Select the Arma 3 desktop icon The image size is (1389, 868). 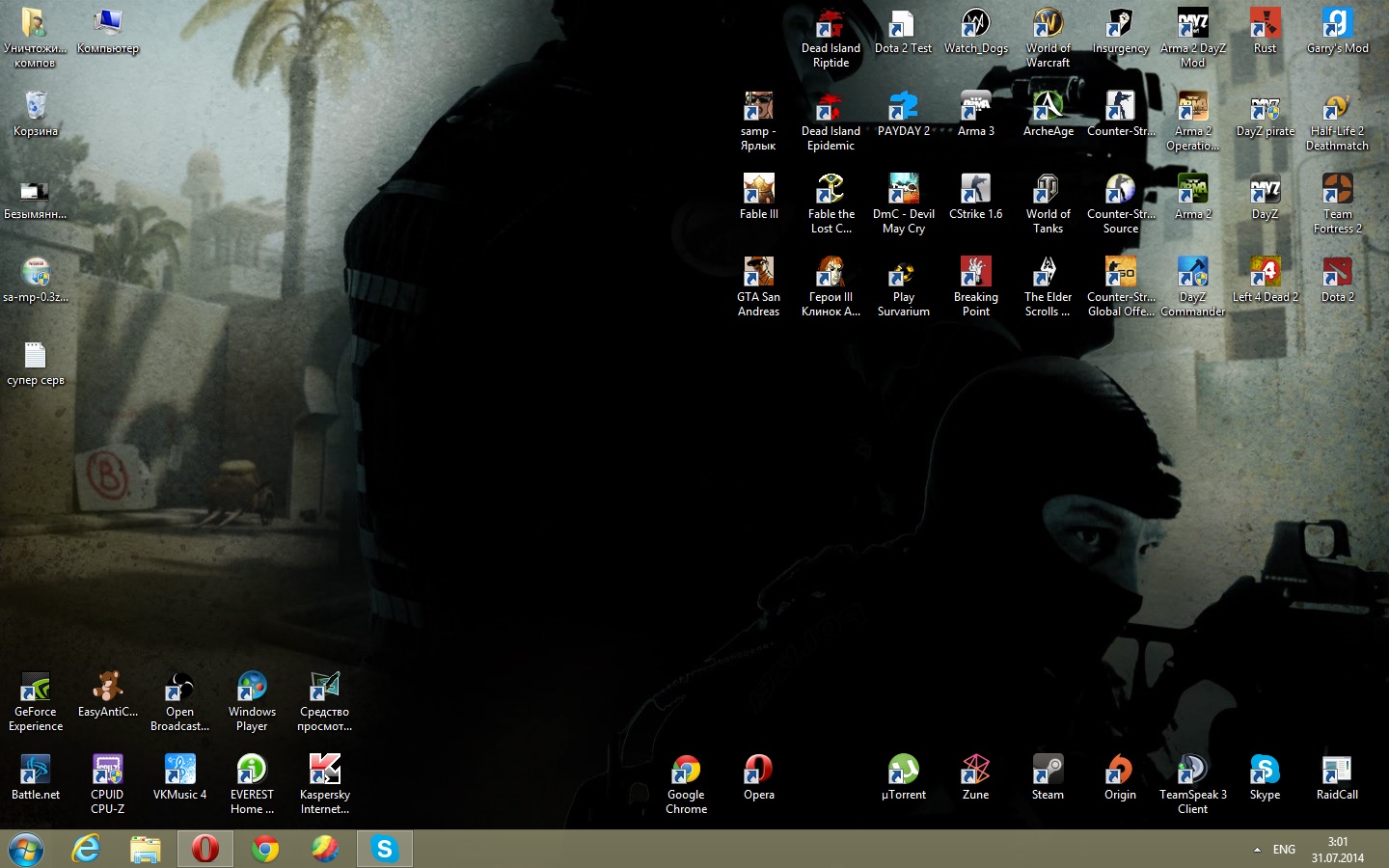[975, 115]
